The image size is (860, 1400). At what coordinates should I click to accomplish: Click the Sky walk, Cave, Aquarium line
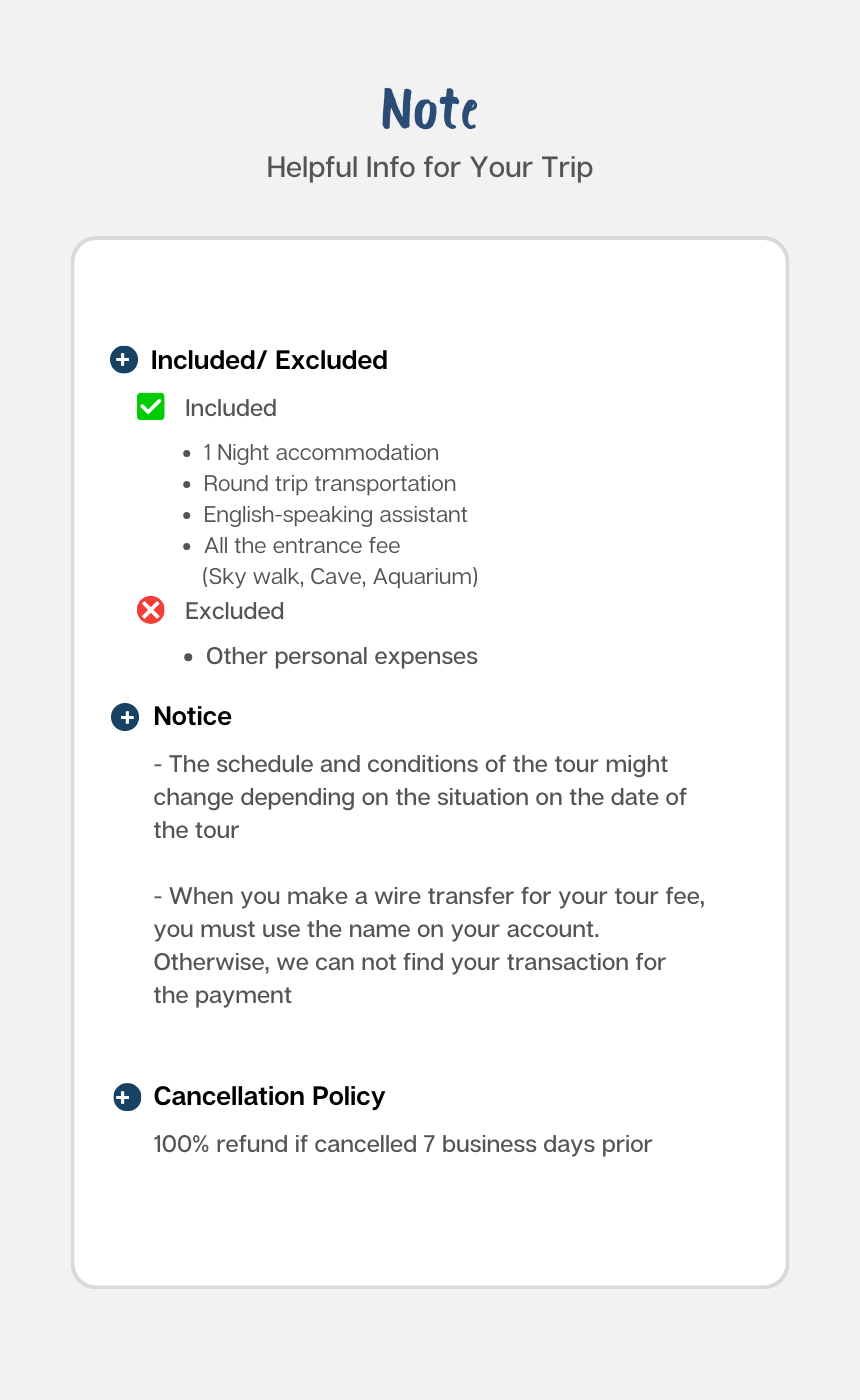(340, 577)
